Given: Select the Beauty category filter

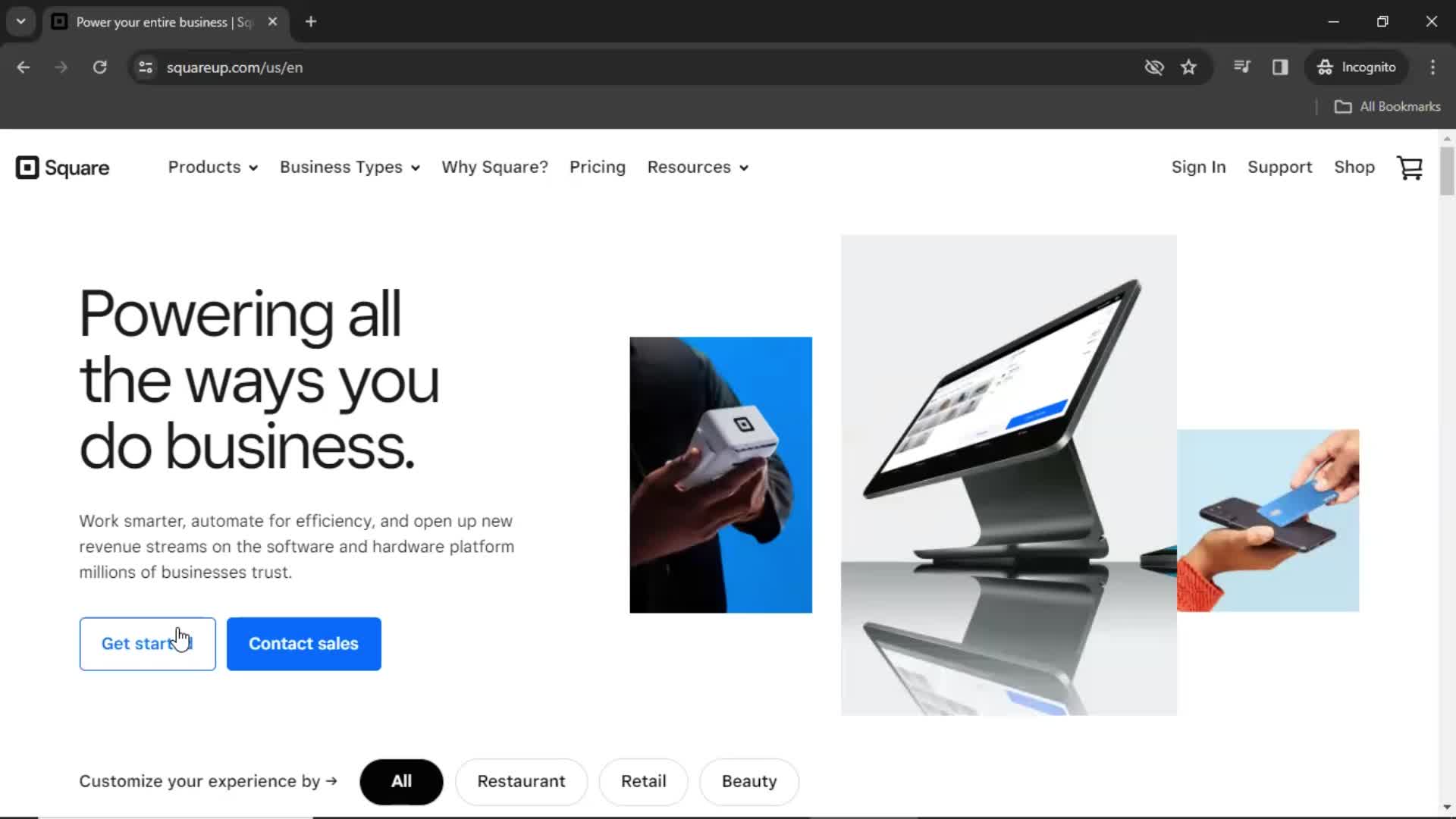Looking at the screenshot, I should 749,781.
